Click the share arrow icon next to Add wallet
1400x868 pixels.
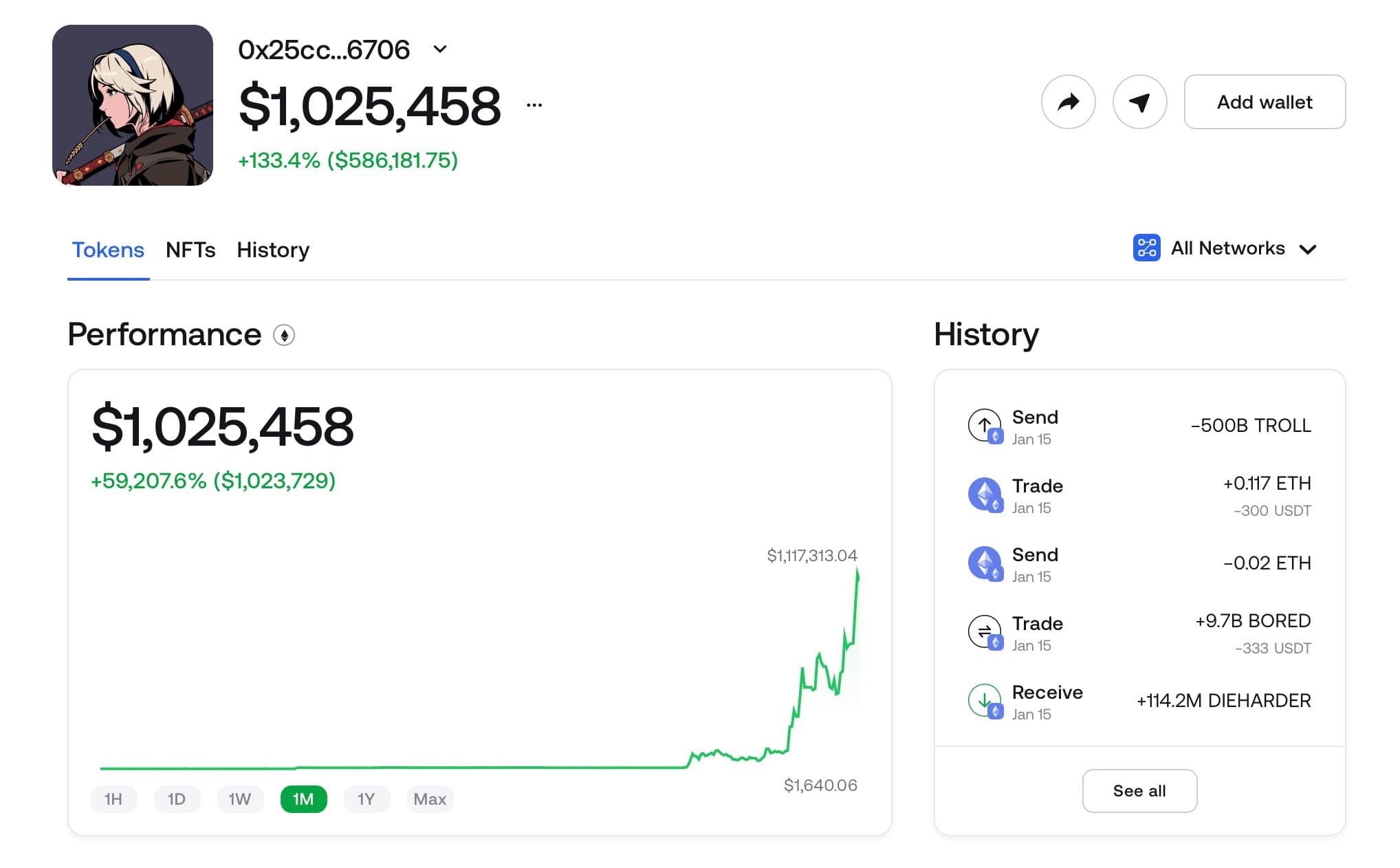[1068, 102]
